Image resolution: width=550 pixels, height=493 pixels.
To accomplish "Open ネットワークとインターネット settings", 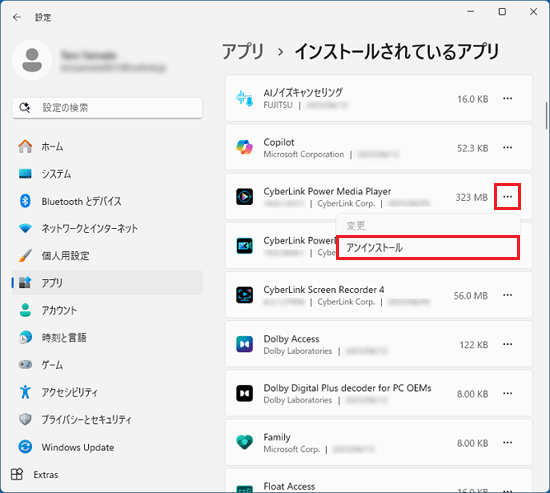I will coord(107,228).
